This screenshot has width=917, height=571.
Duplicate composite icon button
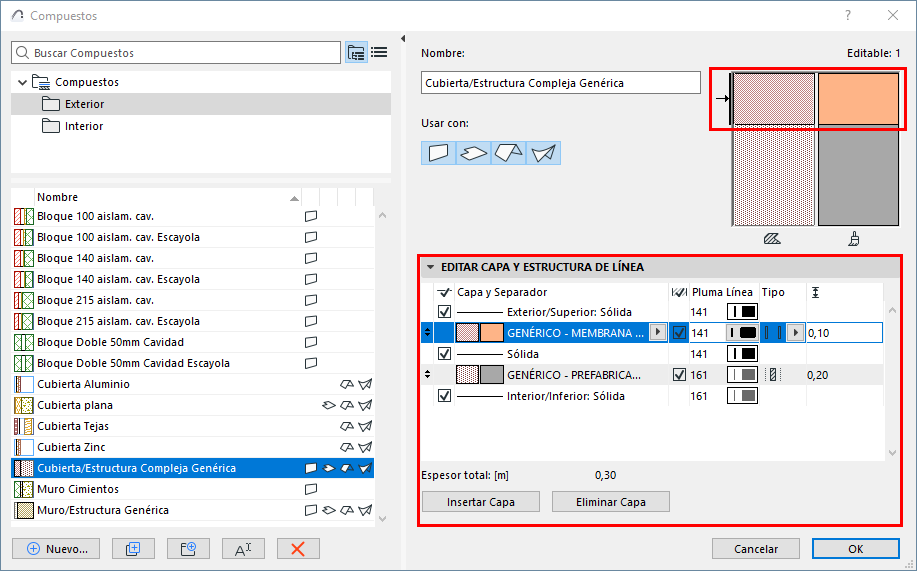[133, 549]
